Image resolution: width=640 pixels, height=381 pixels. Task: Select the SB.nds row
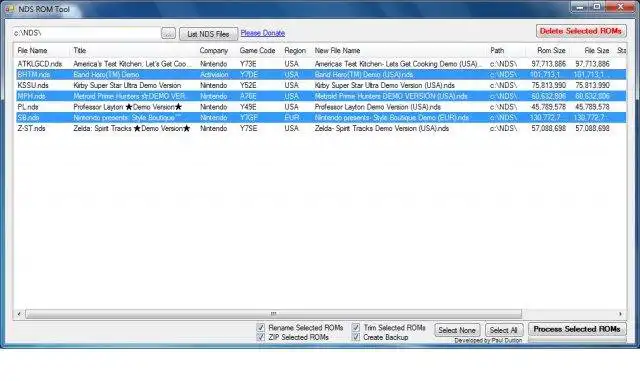(x=321, y=118)
